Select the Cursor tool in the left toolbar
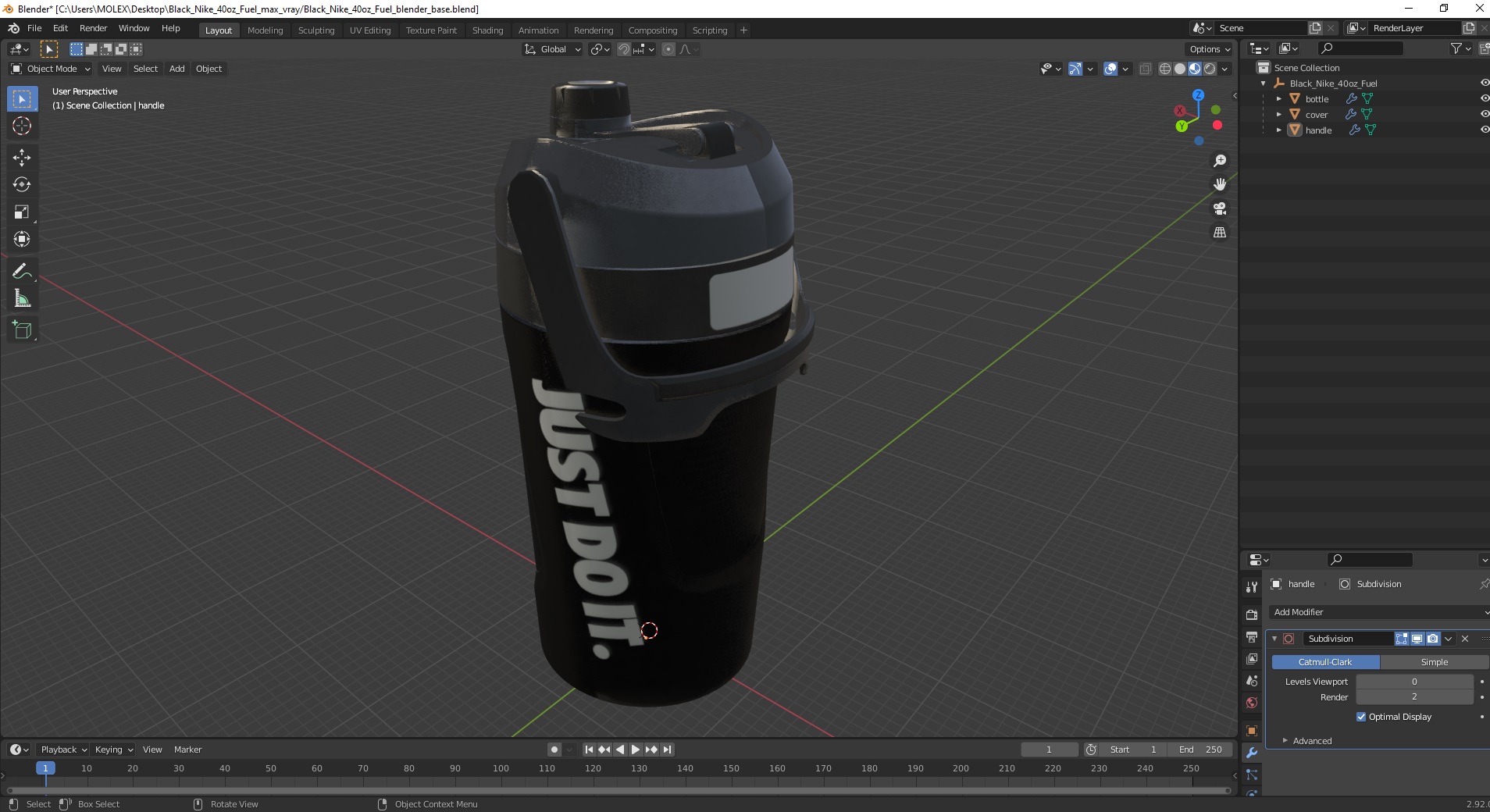The image size is (1490, 812). tap(22, 126)
